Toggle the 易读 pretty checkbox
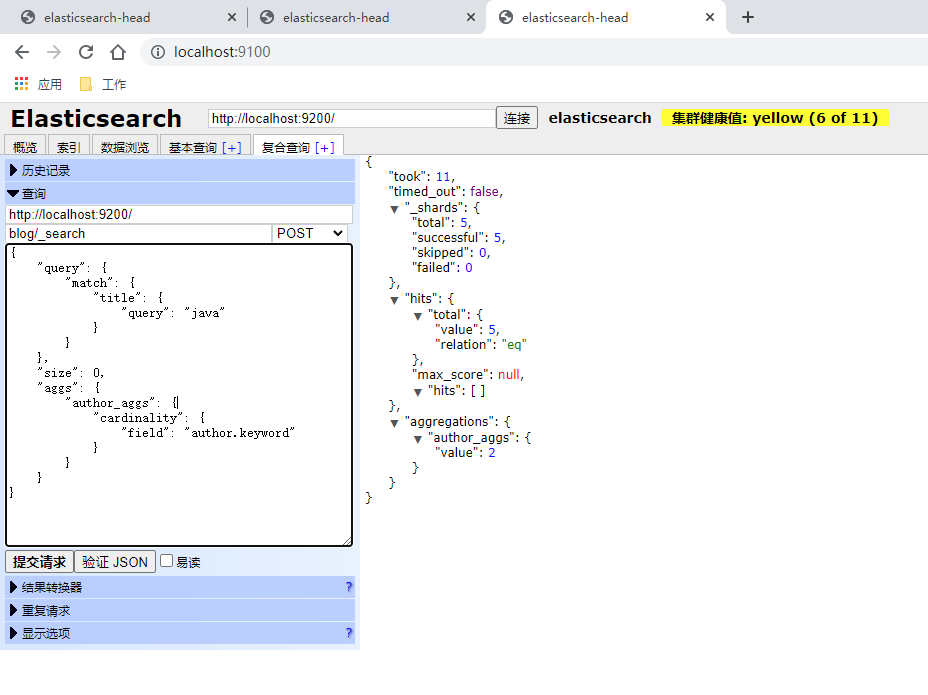Viewport: 928px width, 695px height. coord(167,561)
